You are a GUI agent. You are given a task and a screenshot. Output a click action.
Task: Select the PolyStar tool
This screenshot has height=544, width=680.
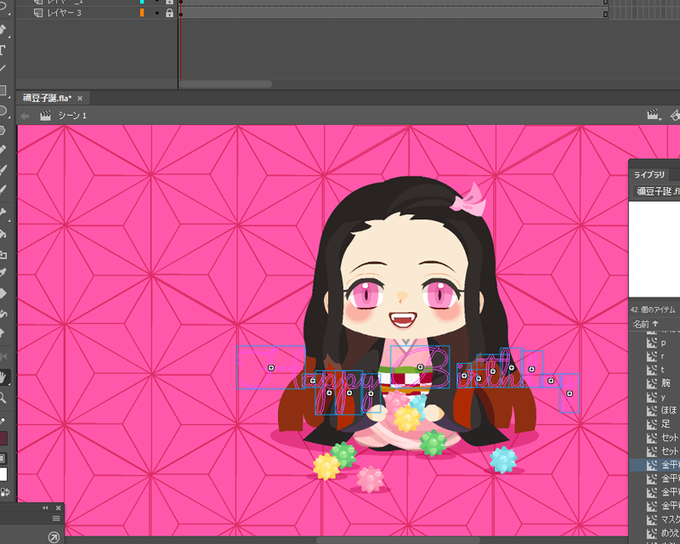[2, 130]
